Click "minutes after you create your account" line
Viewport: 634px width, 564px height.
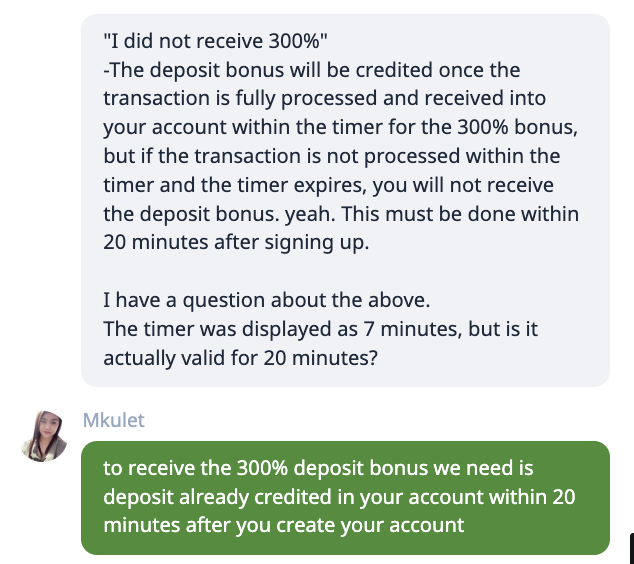coord(284,526)
